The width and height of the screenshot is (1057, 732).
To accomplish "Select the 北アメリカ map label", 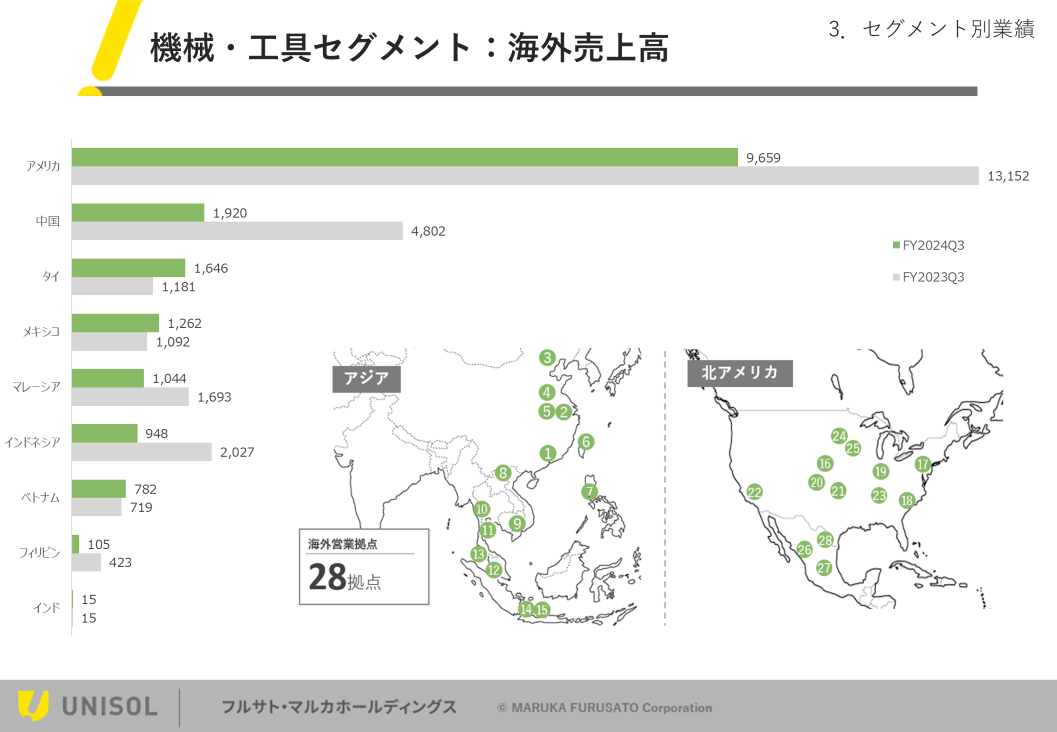I will click(740, 373).
